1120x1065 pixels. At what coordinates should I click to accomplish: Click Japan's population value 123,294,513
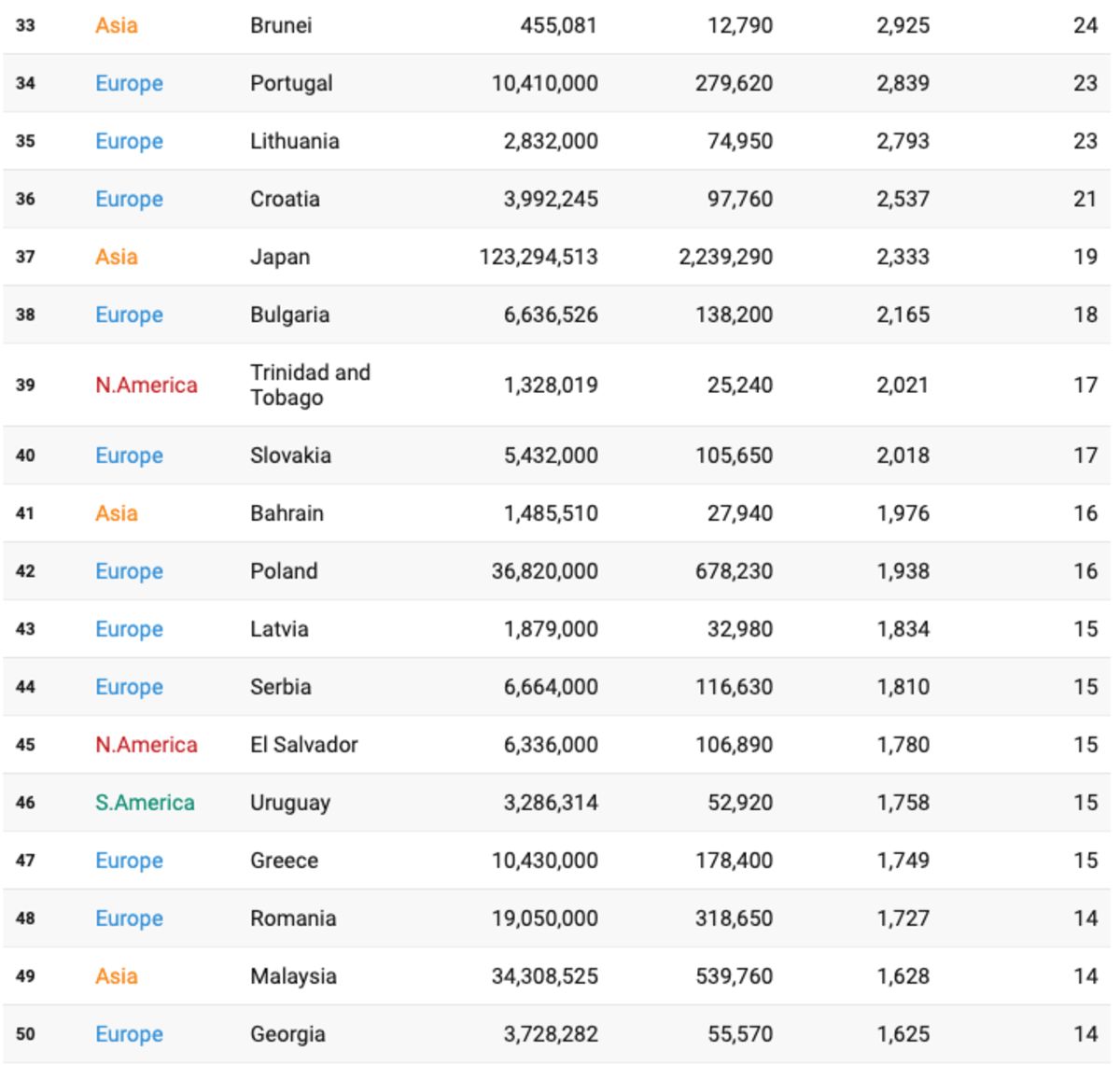(x=539, y=257)
